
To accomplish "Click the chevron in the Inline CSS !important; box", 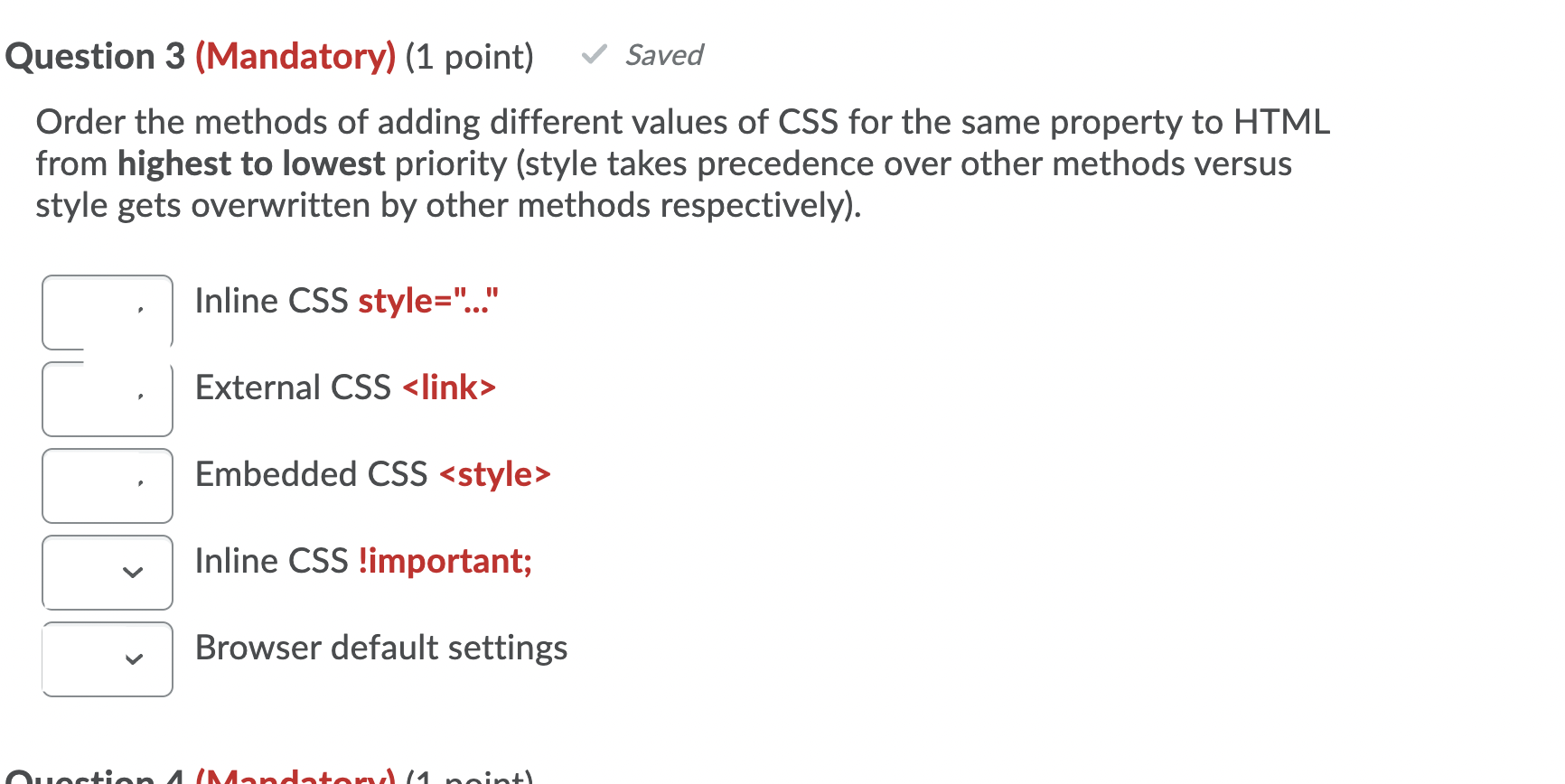I will [133, 572].
